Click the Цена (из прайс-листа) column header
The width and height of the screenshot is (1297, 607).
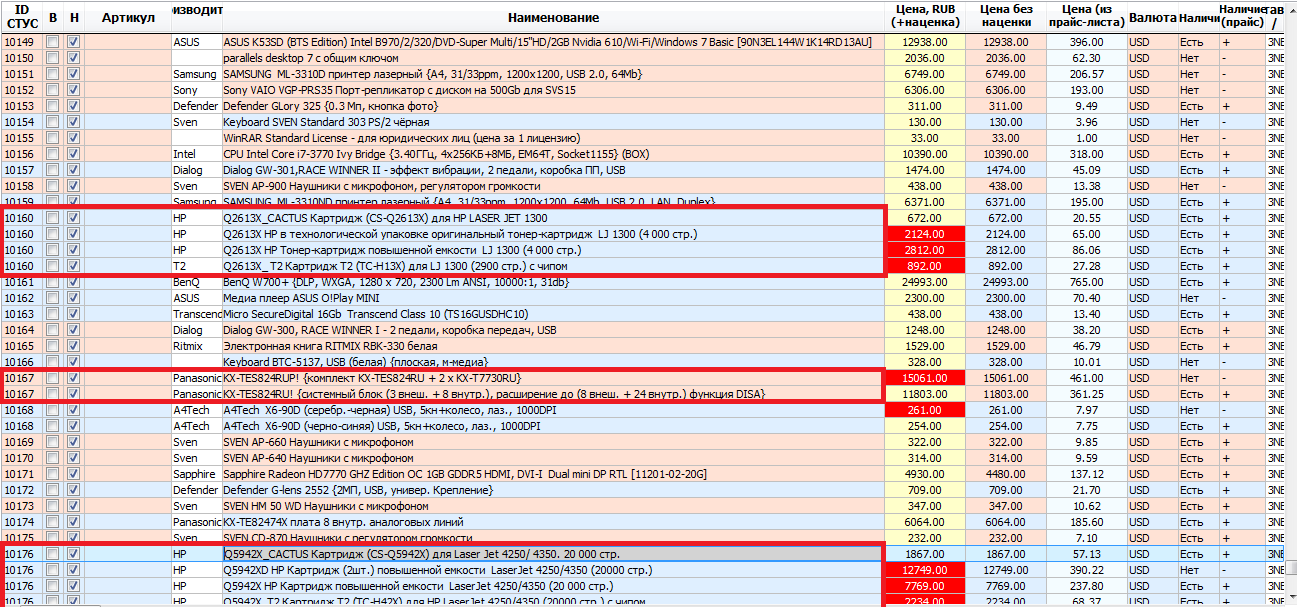click(1087, 17)
